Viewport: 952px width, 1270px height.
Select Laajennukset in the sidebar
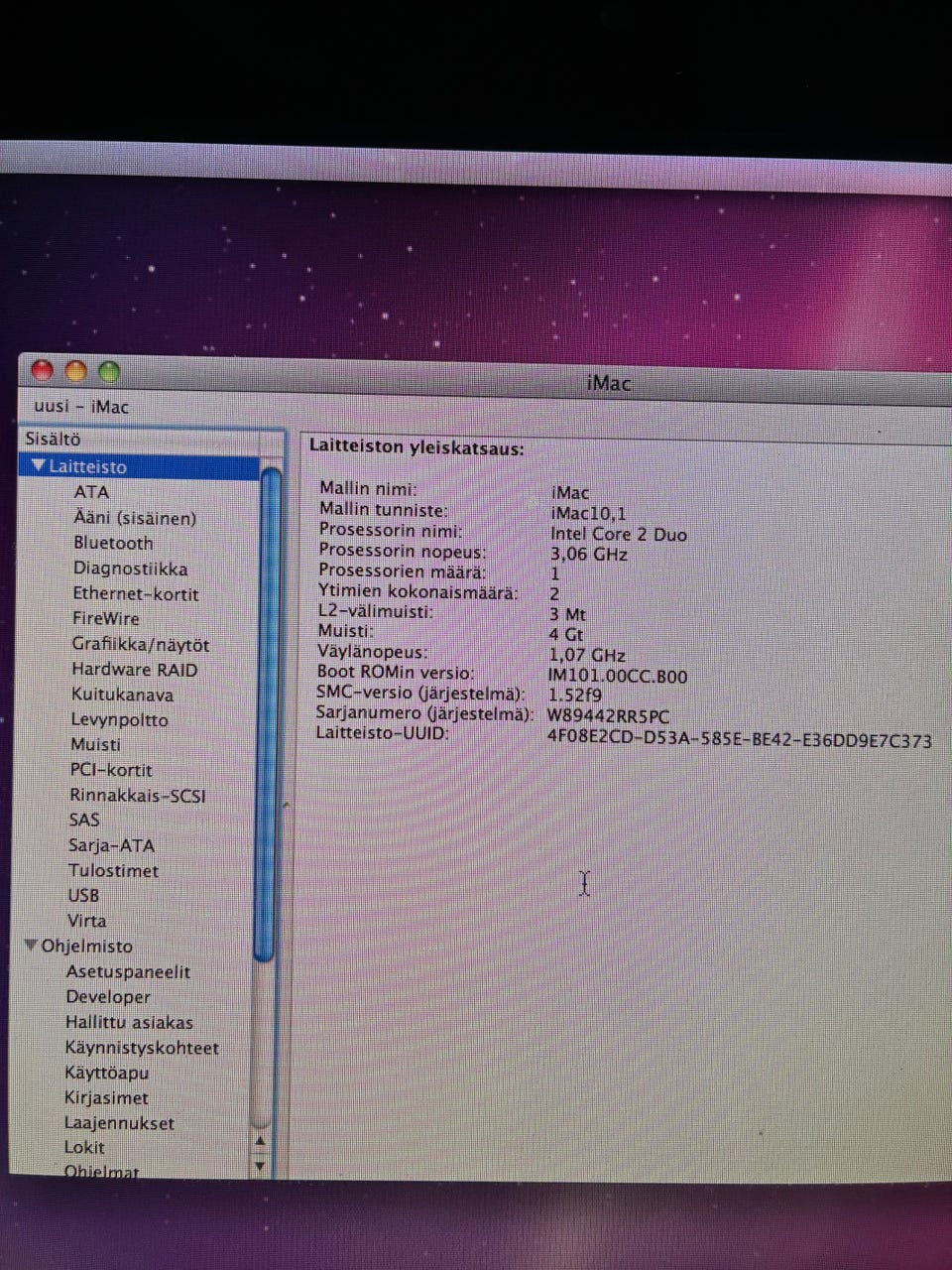tap(119, 1123)
